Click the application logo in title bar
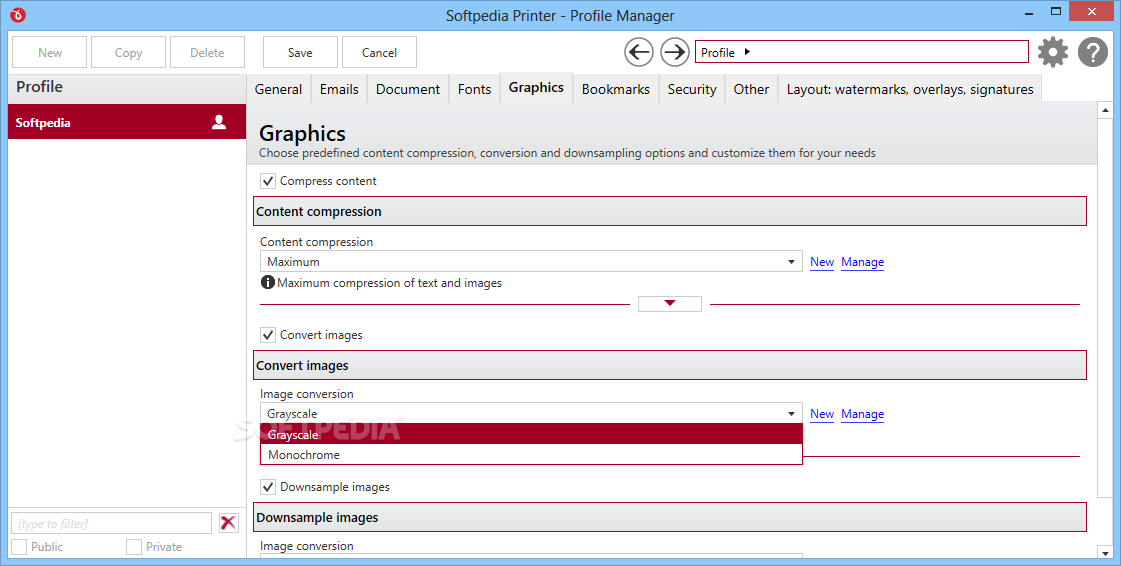Screen dimensions: 1121x566 (18, 14)
